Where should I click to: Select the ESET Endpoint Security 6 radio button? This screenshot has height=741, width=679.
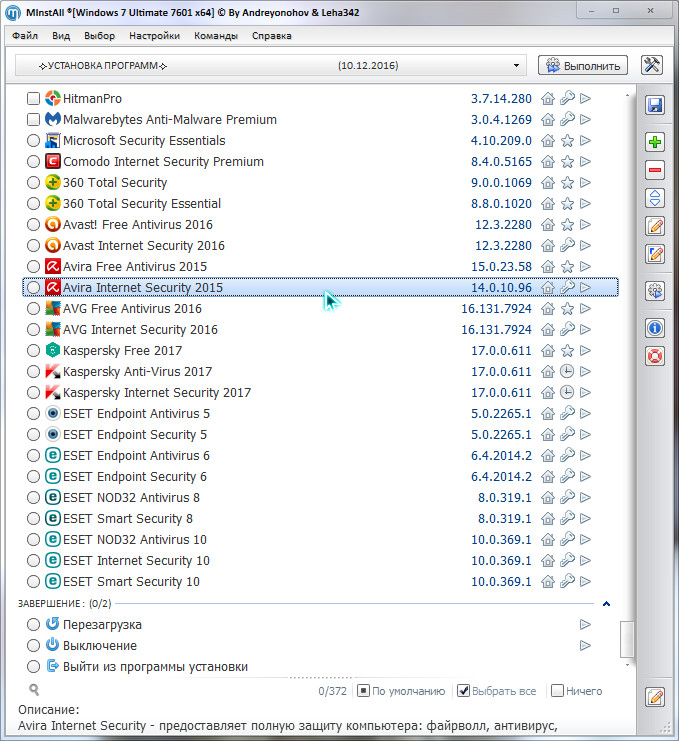pyautogui.click(x=33, y=476)
